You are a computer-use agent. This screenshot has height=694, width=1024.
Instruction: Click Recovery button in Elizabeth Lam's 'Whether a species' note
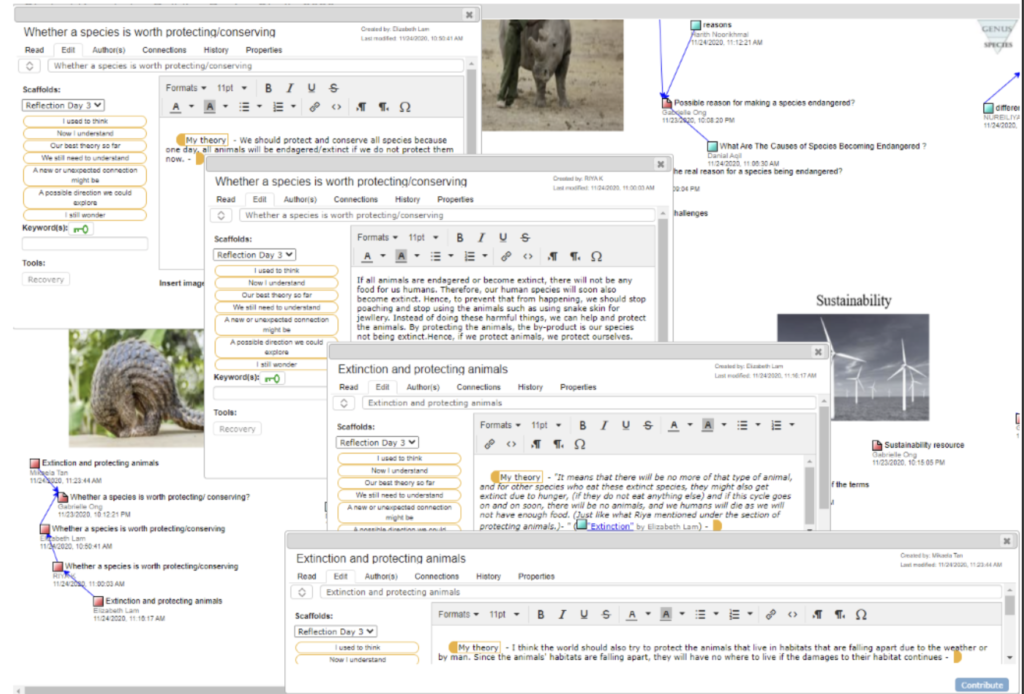46,279
